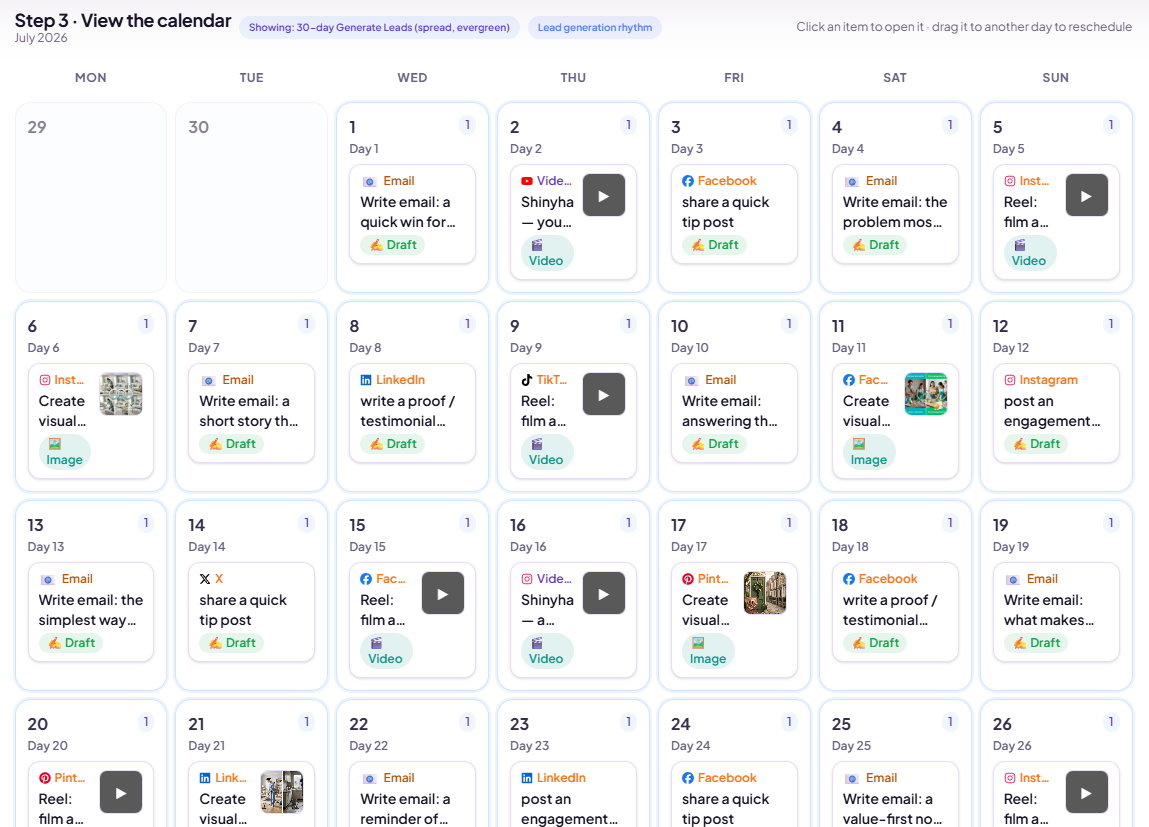1149x827 pixels.
Task: Open the image thumbnail on July 11 Facebook card
Action: point(926,394)
